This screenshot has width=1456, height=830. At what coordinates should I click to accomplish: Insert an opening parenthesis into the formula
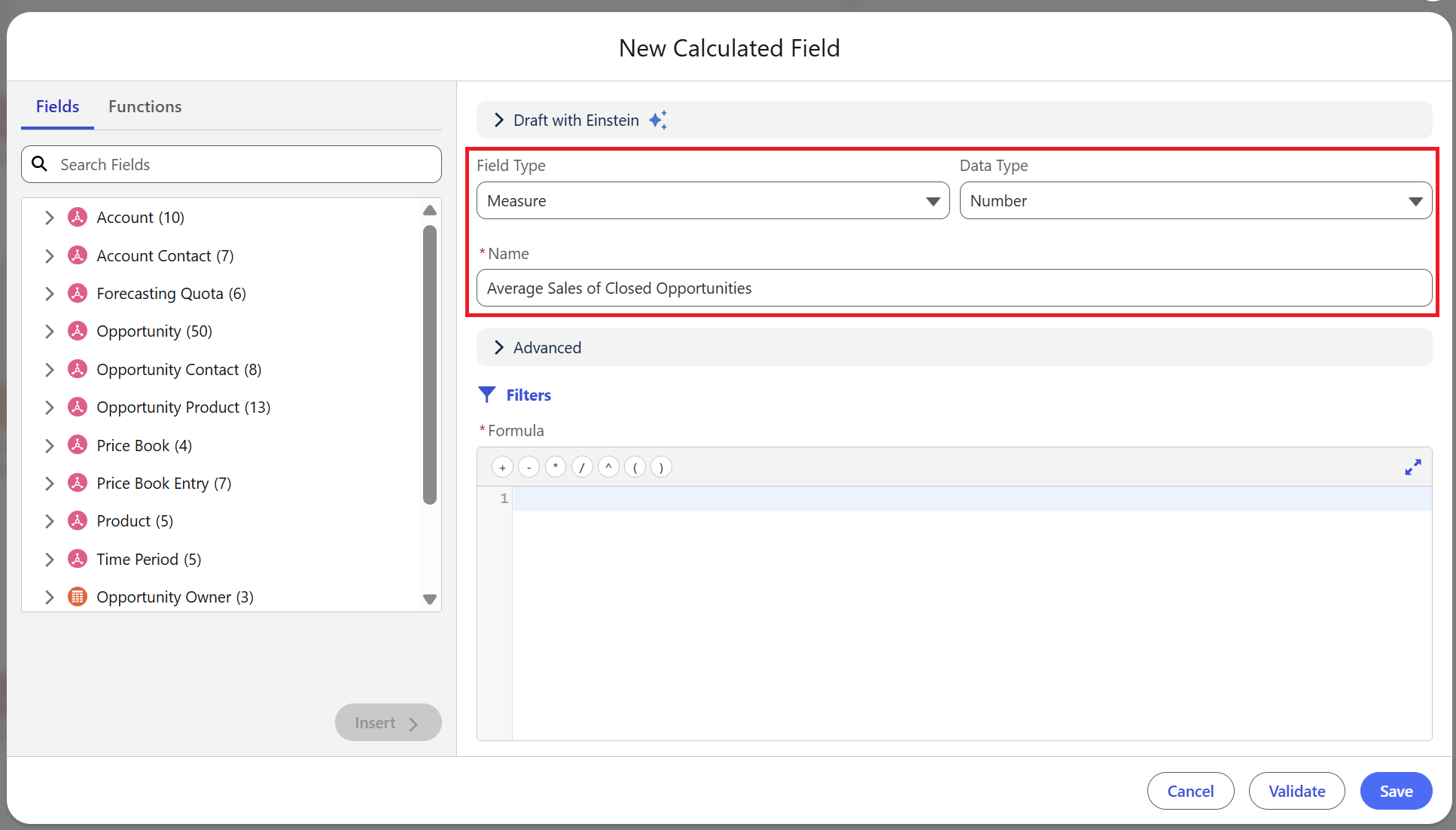tap(635, 467)
